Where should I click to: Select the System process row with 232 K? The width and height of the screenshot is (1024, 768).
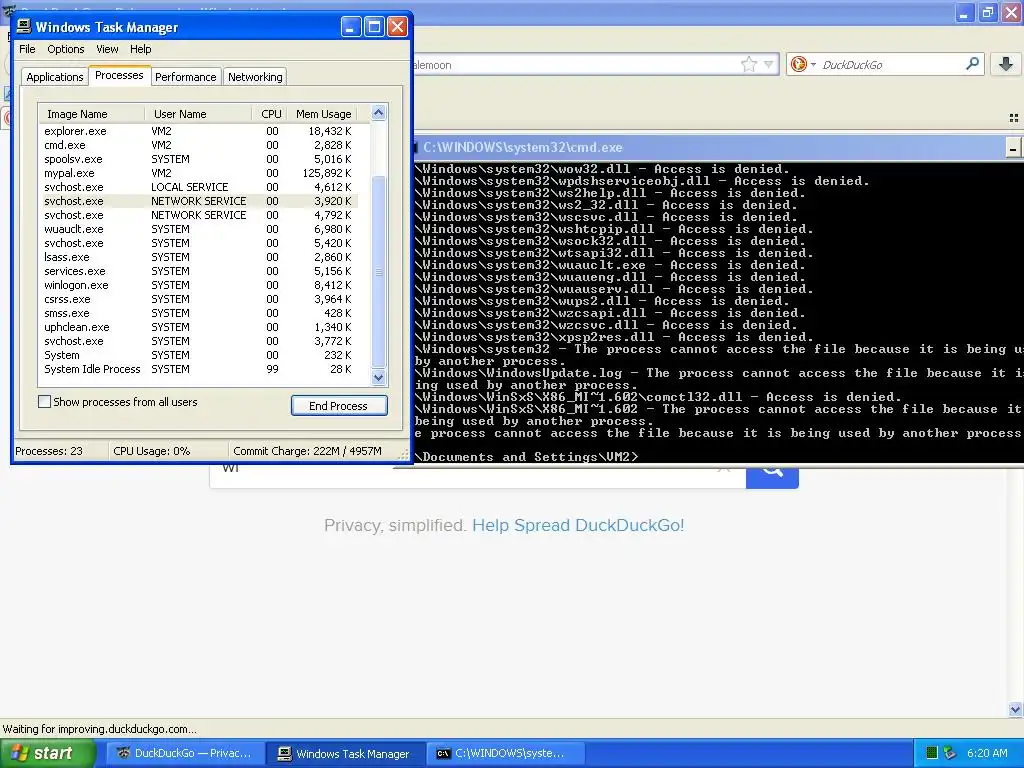[199, 355]
